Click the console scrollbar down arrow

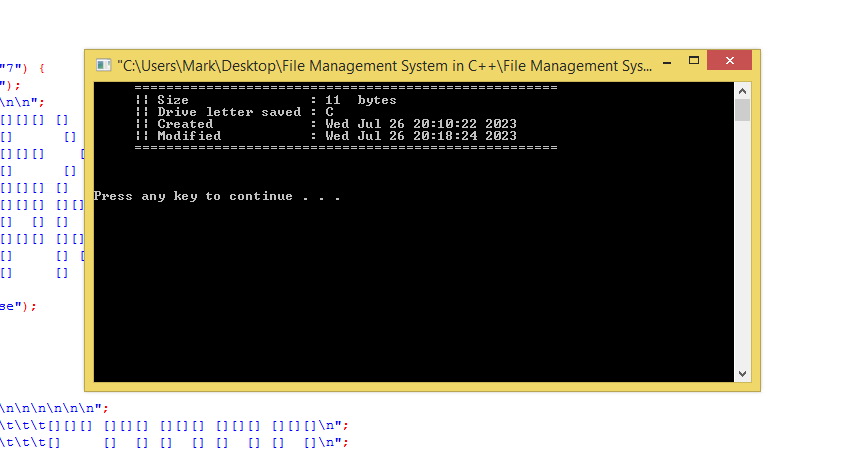(742, 374)
